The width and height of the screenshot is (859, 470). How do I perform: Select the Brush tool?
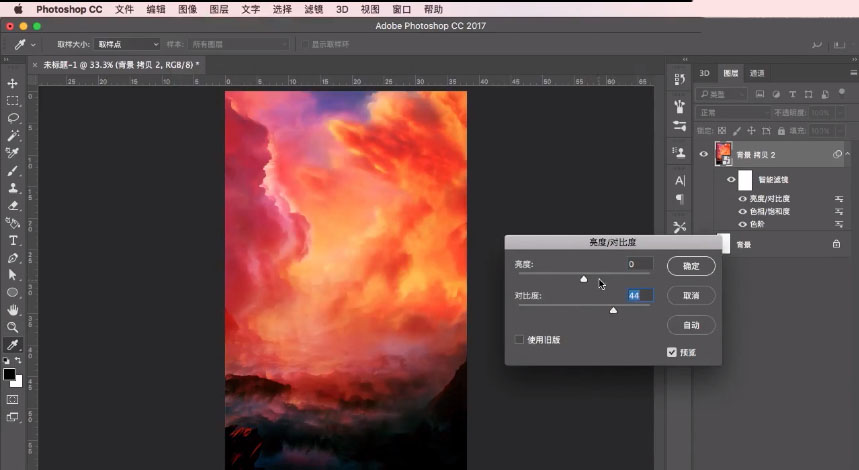[x=12, y=170]
